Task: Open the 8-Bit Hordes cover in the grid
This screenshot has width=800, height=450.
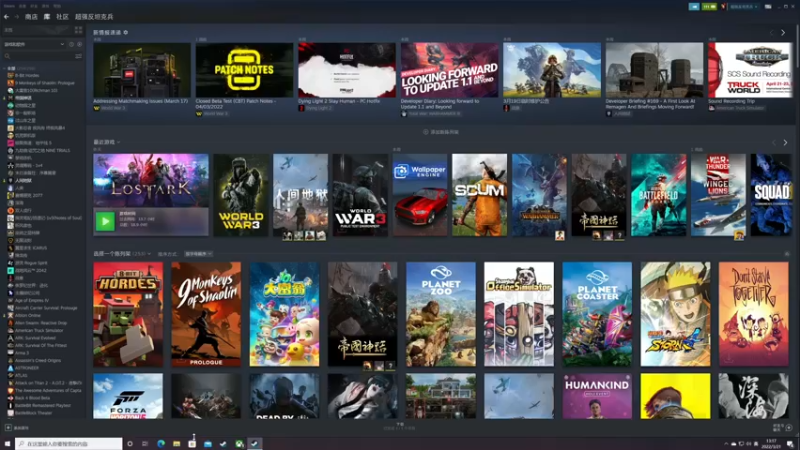Action: [x=128, y=314]
